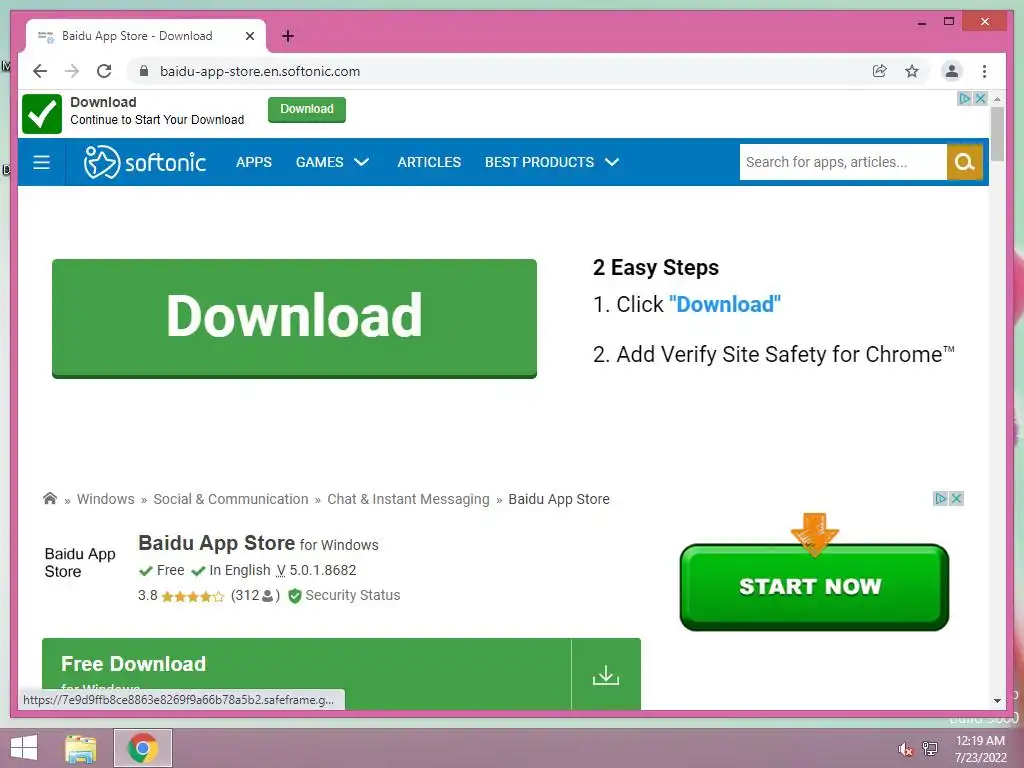
Task: Open the Windows breadcrumb link
Action: (106, 499)
